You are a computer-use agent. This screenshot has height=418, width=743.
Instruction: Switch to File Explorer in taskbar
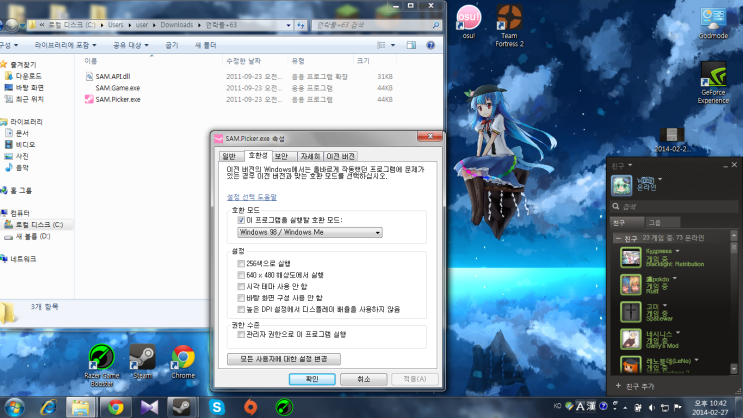(x=81, y=408)
